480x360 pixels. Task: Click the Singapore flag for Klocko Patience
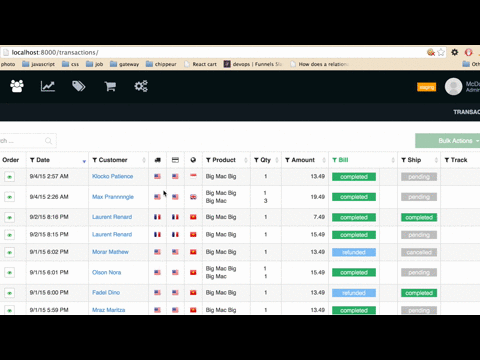point(193,176)
